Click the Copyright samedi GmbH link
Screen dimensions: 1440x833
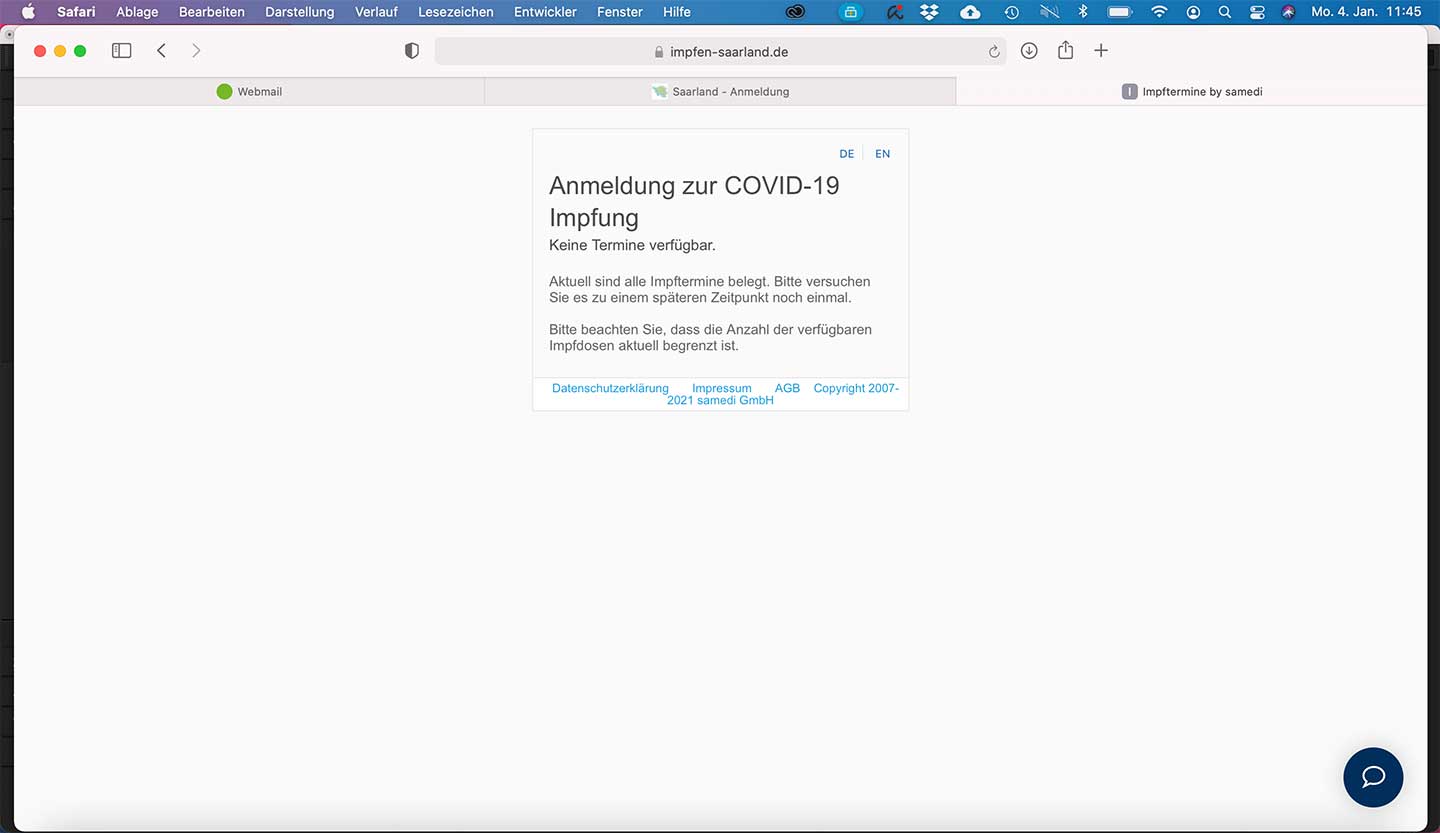click(783, 394)
